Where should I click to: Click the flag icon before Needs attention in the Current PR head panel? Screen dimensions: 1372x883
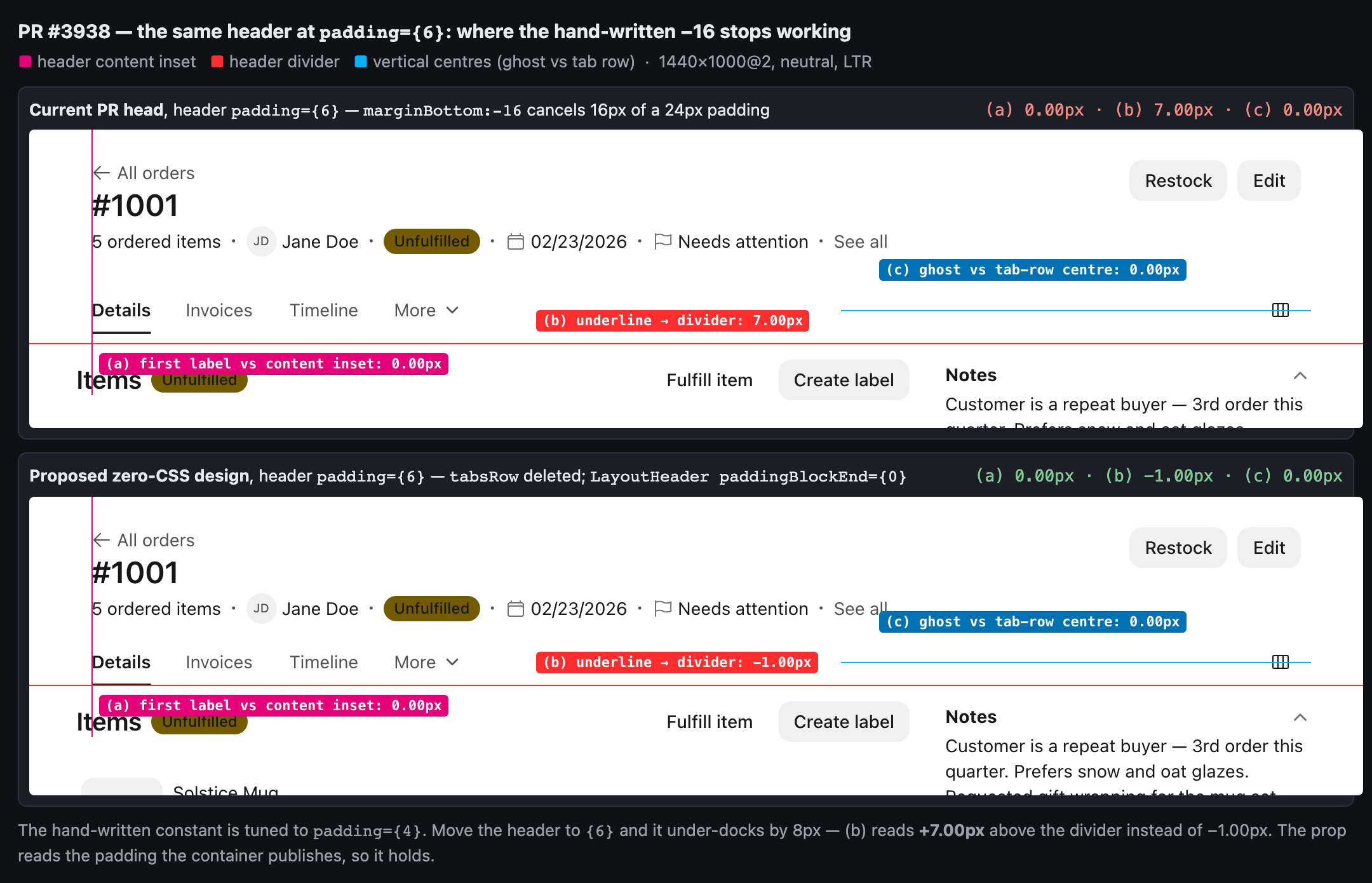point(663,242)
